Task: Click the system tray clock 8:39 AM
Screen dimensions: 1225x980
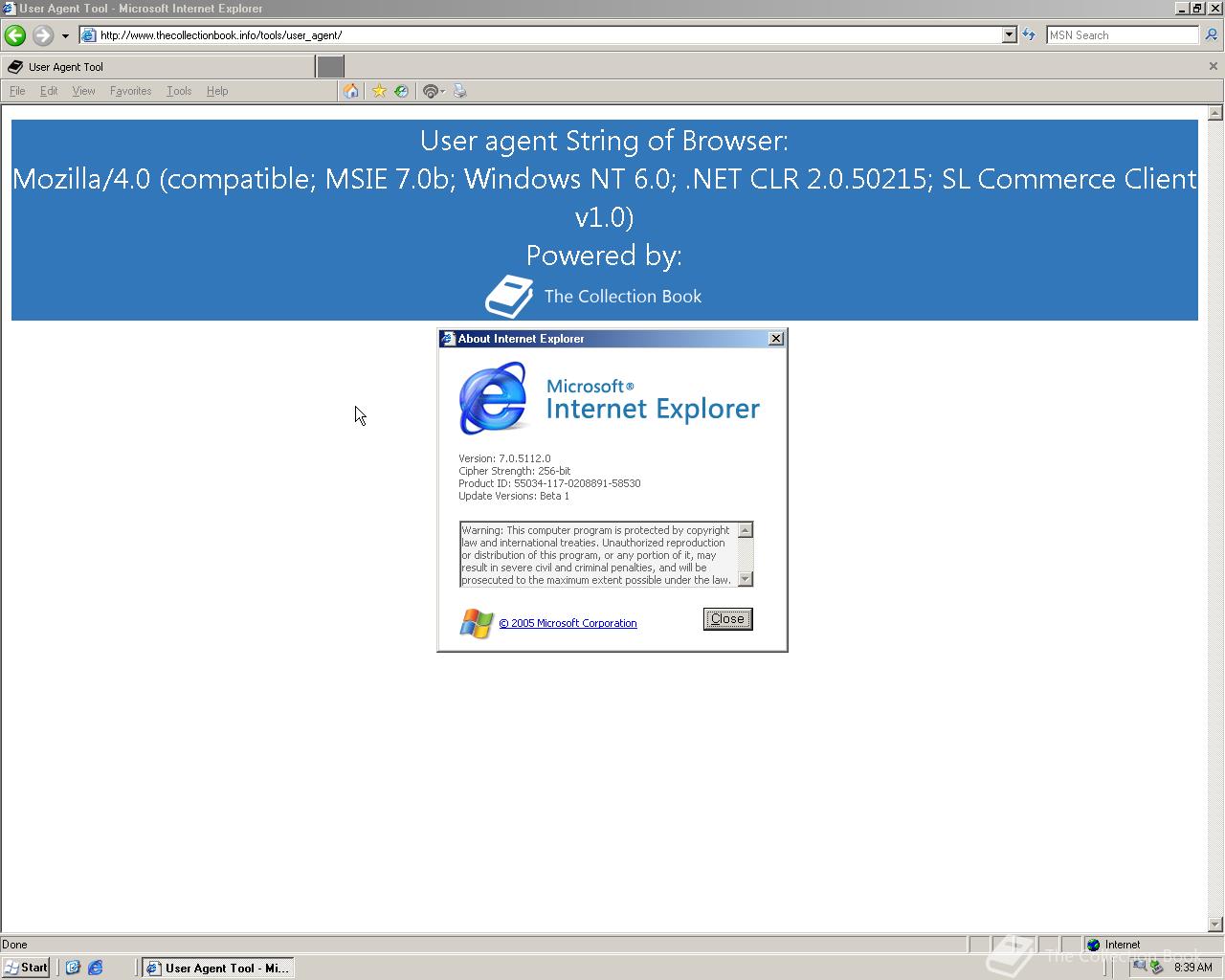Action: [1192, 968]
